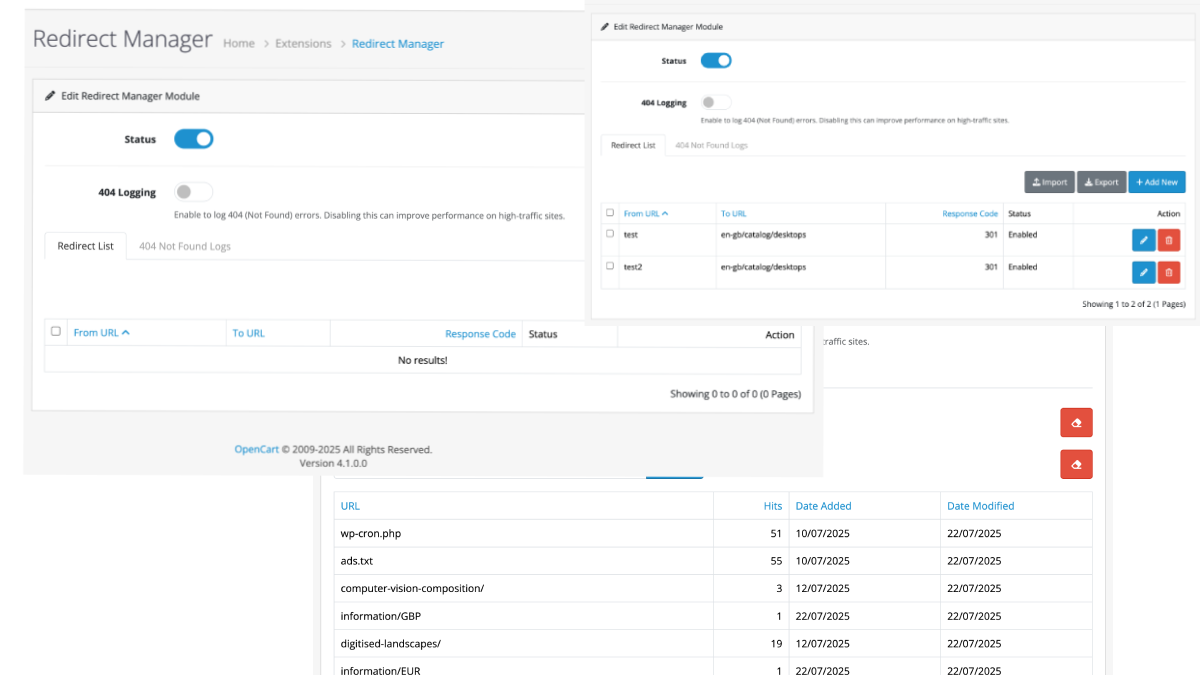Open the Redirect List tab in the left window
This screenshot has width=1200, height=675.
pos(86,246)
